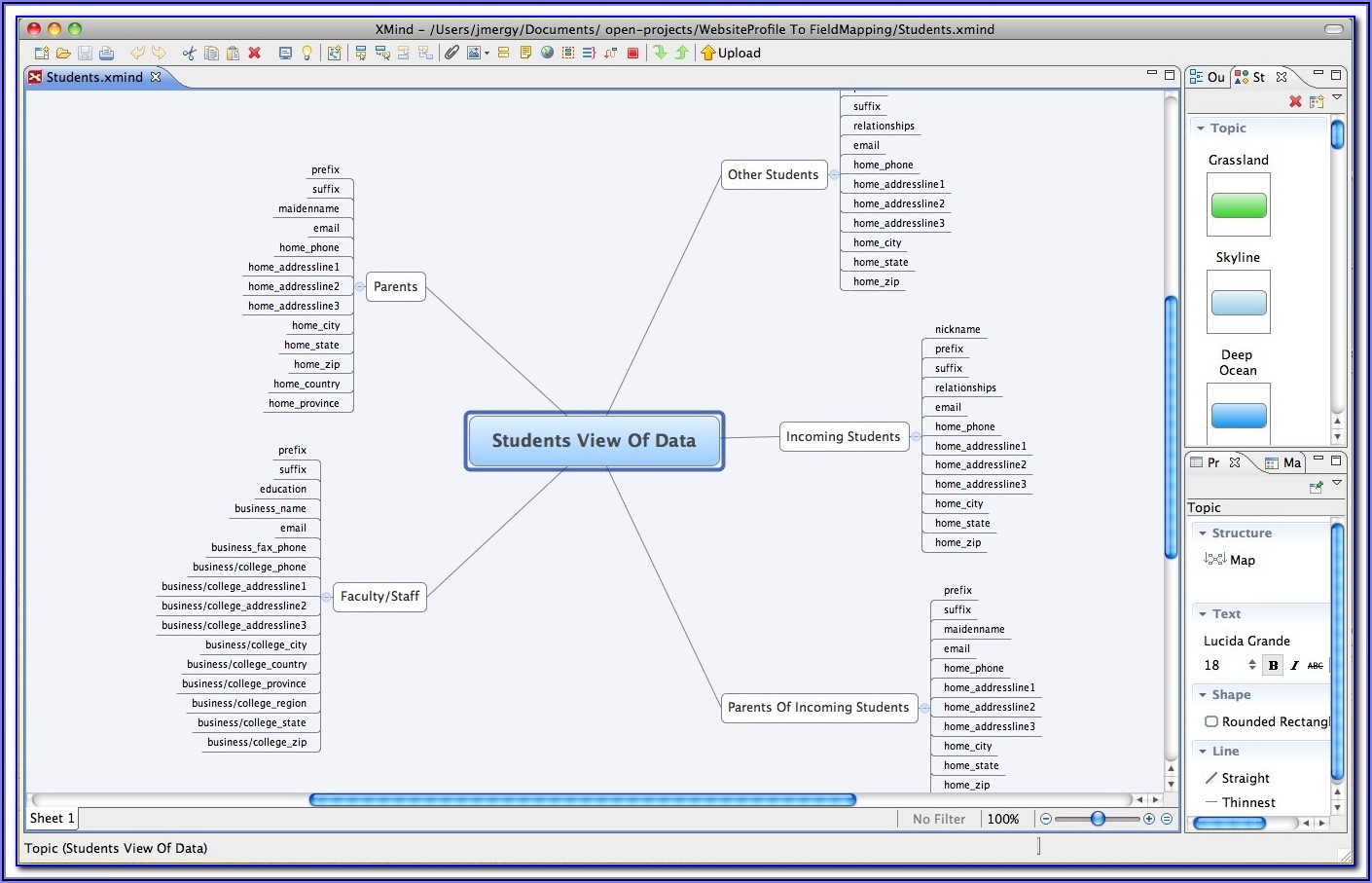The image size is (1372, 883).
Task: Click the paperclip Attachment icon
Action: (451, 54)
